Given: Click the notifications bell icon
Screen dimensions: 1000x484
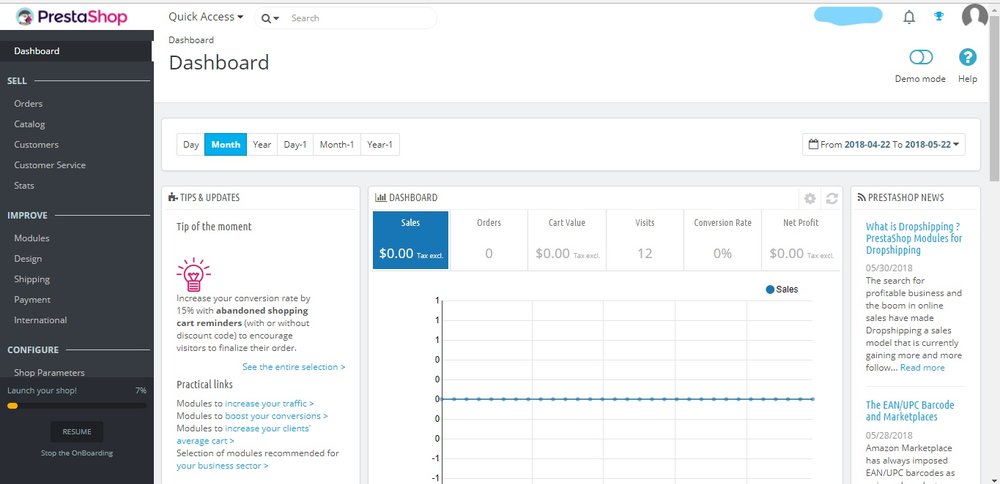Looking at the screenshot, I should click(x=909, y=17).
